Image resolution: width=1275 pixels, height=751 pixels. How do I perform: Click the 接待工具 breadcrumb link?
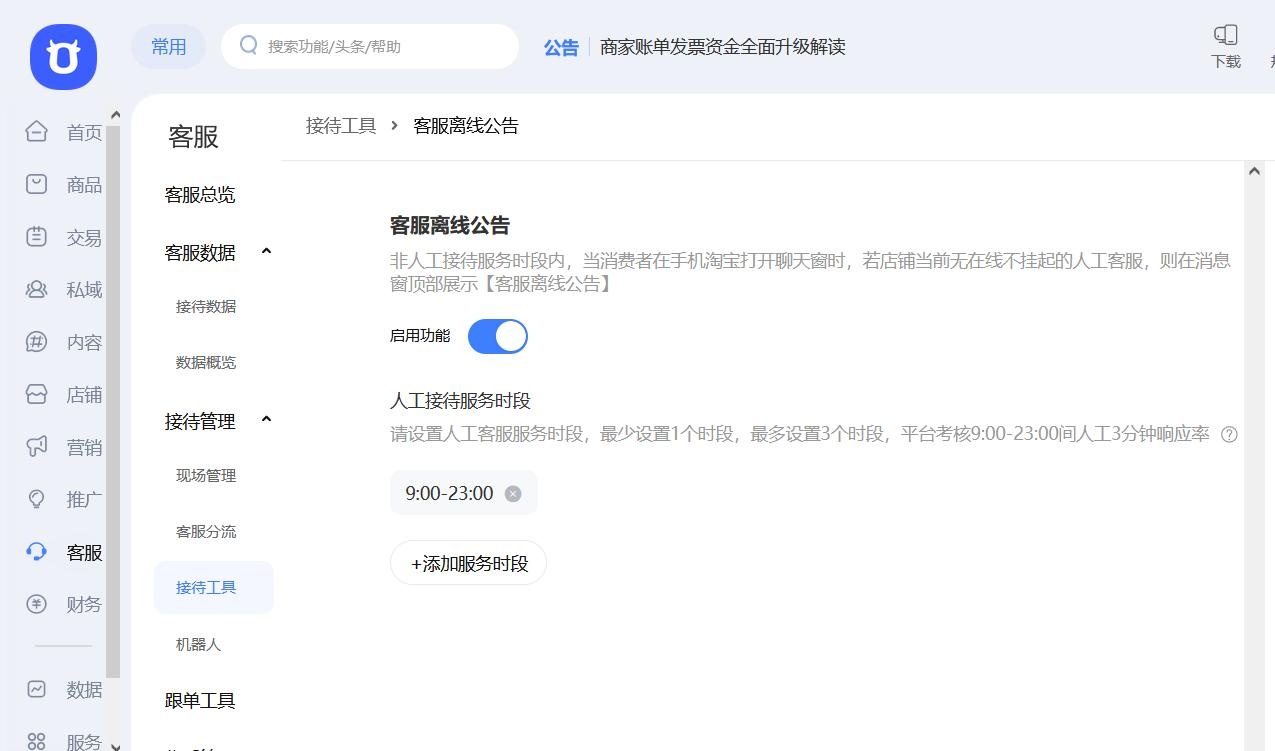pyautogui.click(x=341, y=126)
